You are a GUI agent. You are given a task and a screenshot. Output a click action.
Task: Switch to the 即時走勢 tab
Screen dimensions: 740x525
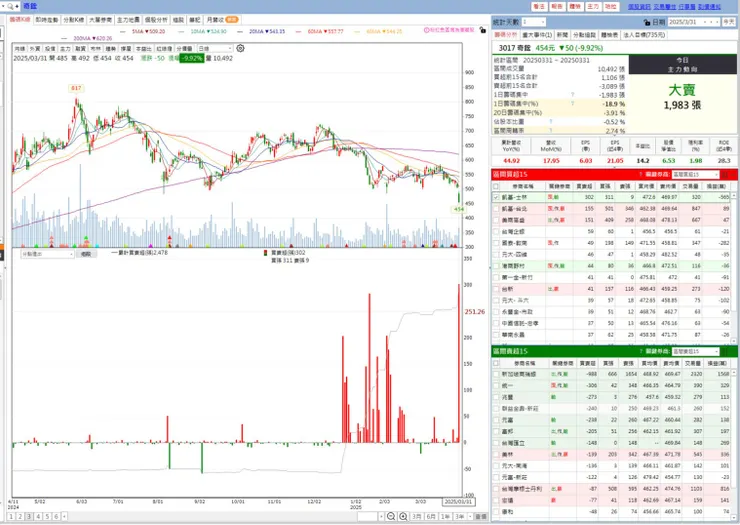pyautogui.click(x=47, y=19)
